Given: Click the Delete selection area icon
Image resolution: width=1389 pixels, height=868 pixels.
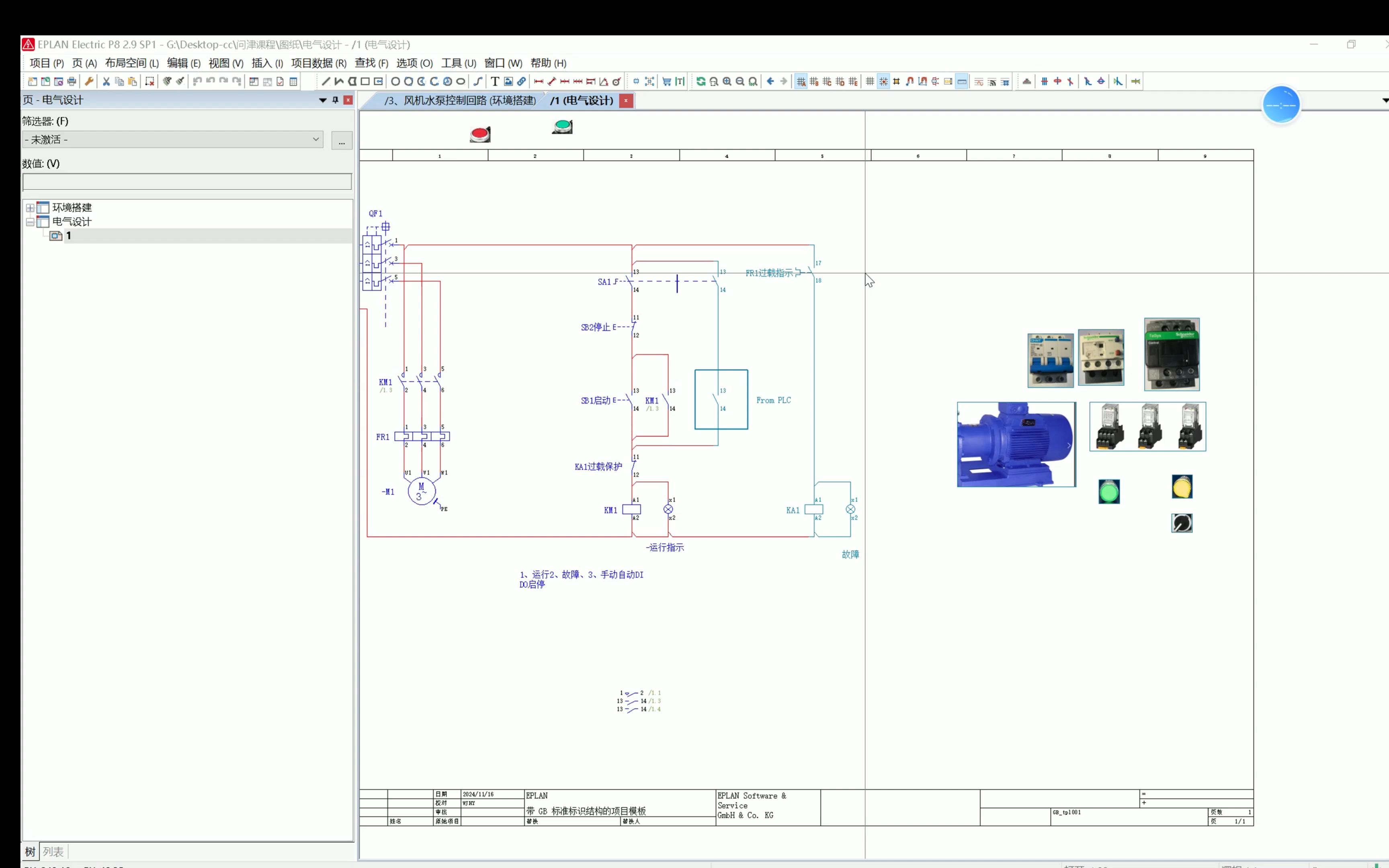Looking at the screenshot, I should point(150,82).
